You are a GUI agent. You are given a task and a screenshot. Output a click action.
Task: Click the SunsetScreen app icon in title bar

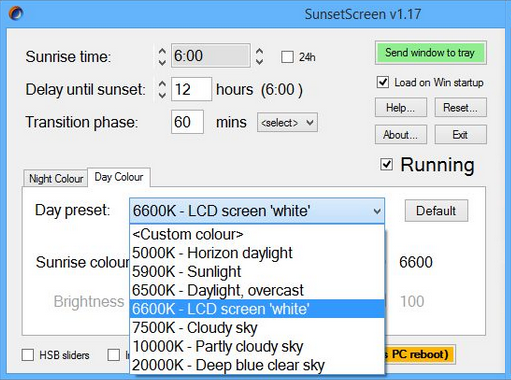point(15,14)
